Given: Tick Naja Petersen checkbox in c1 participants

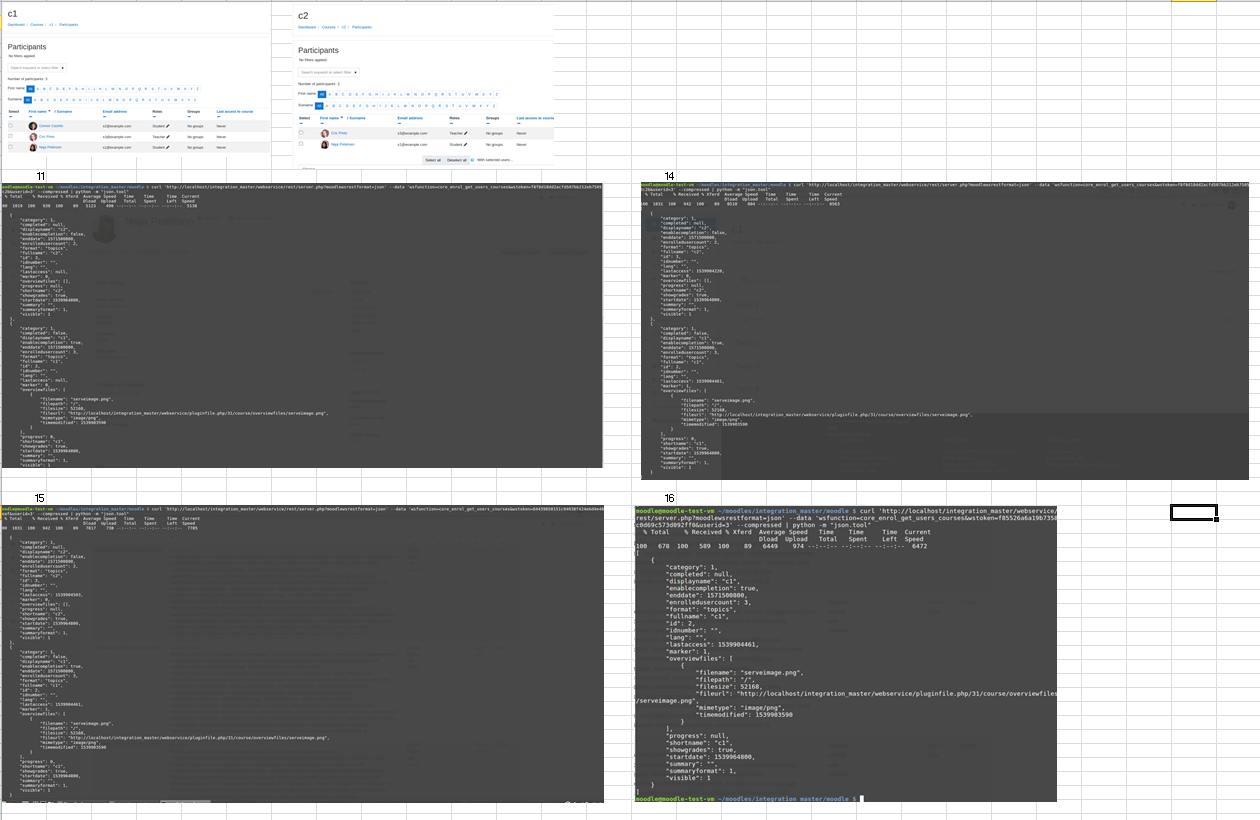Looking at the screenshot, I should tap(11, 147).
